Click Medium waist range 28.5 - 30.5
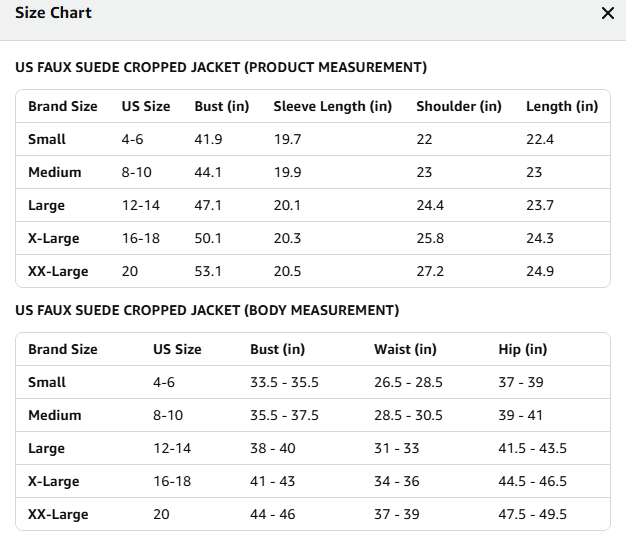Viewport: 626px width, 537px height. [408, 415]
